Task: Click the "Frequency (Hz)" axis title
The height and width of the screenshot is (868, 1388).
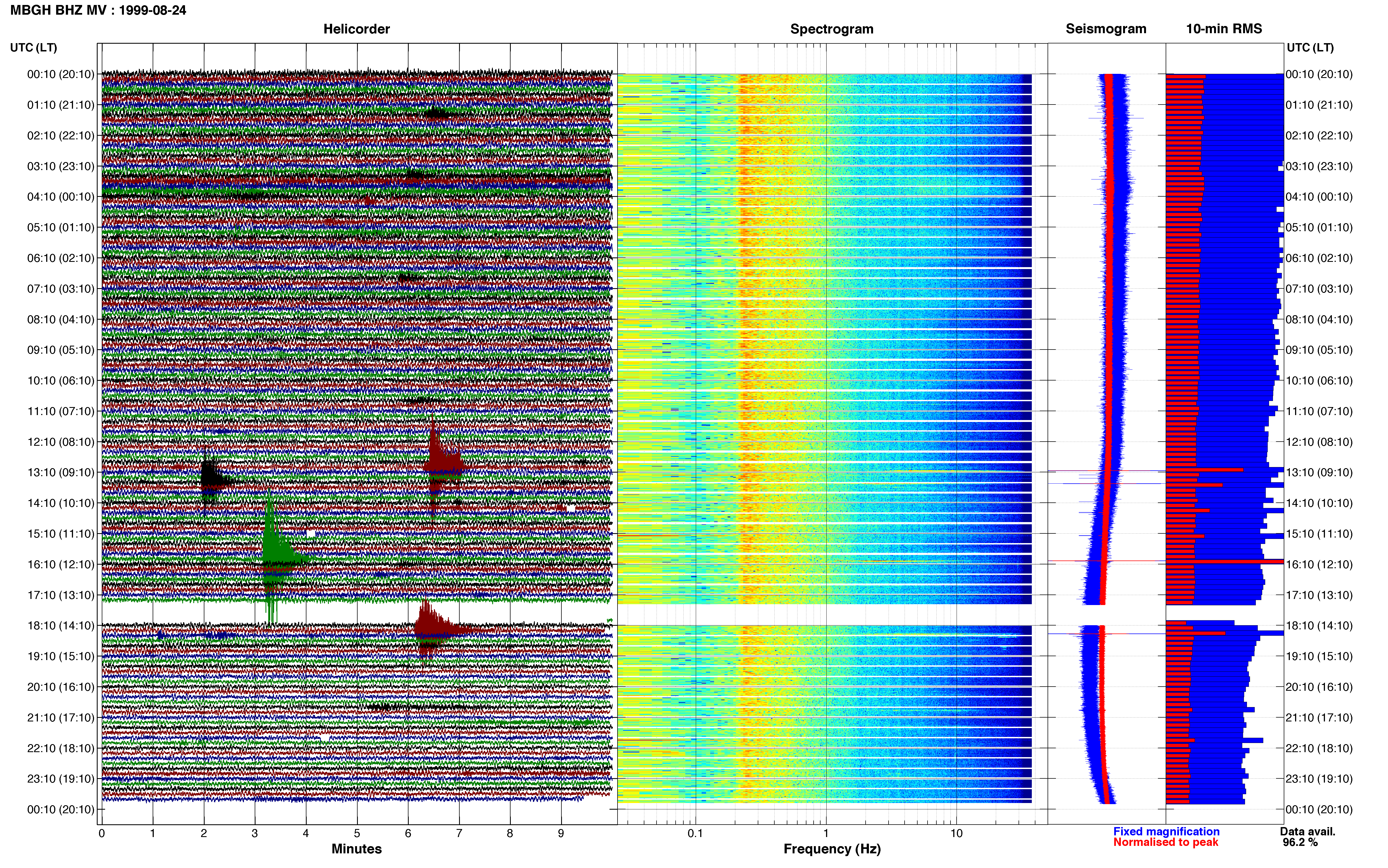Action: click(x=832, y=849)
